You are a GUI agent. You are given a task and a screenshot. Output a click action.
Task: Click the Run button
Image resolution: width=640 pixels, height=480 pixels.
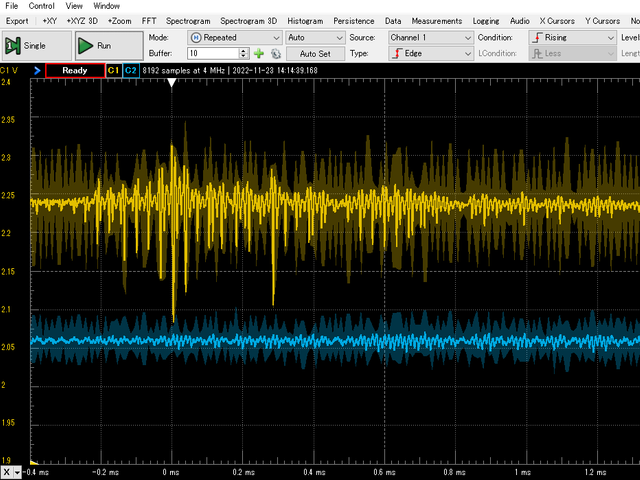coord(109,46)
